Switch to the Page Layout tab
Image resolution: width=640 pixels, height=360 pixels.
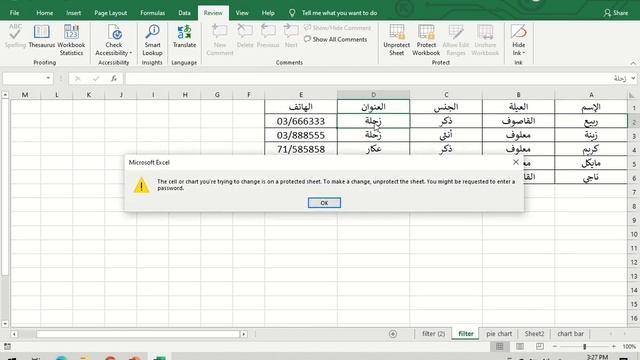click(111, 13)
